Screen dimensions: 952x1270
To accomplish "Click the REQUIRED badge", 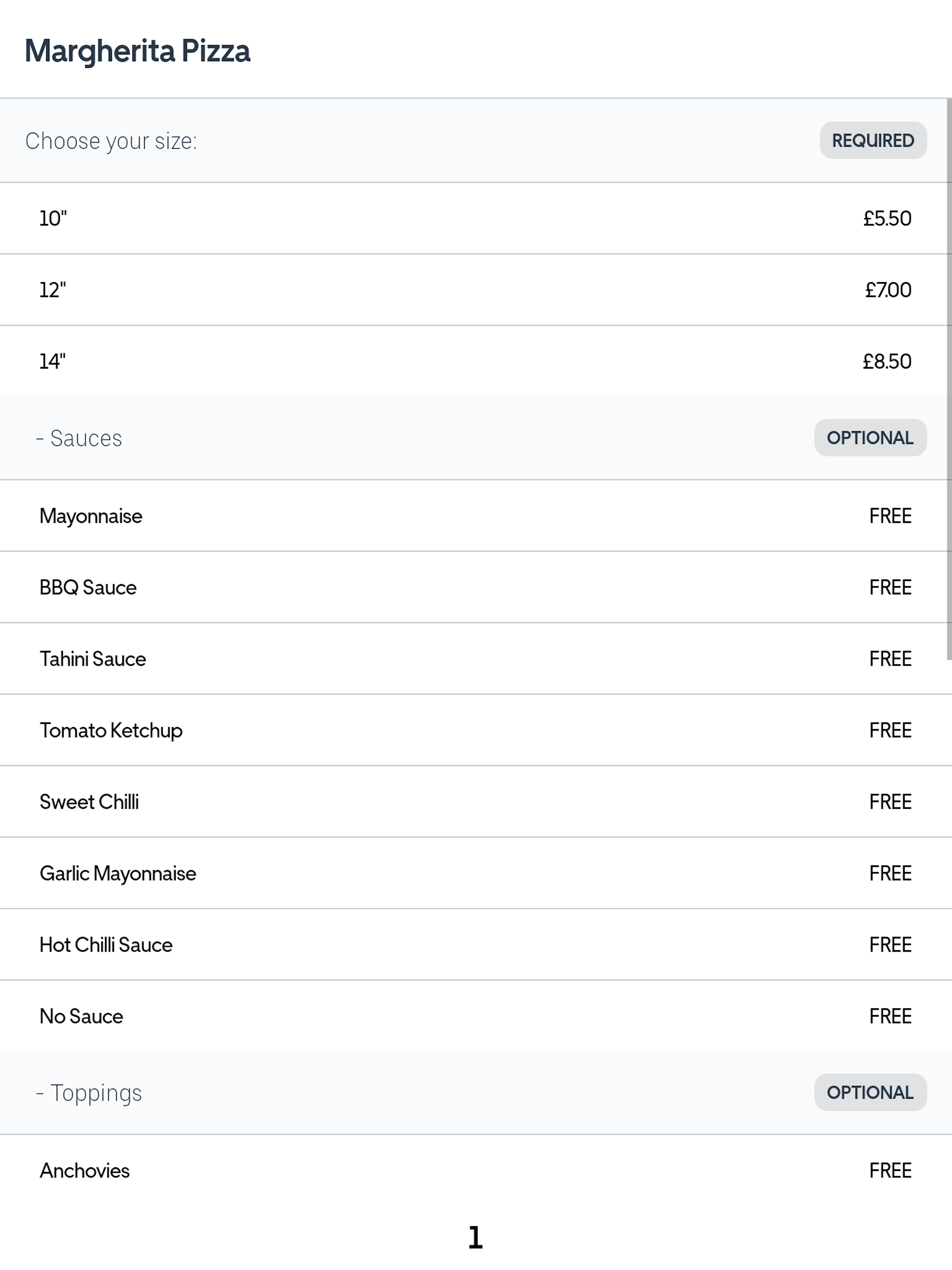I will [x=873, y=141].
